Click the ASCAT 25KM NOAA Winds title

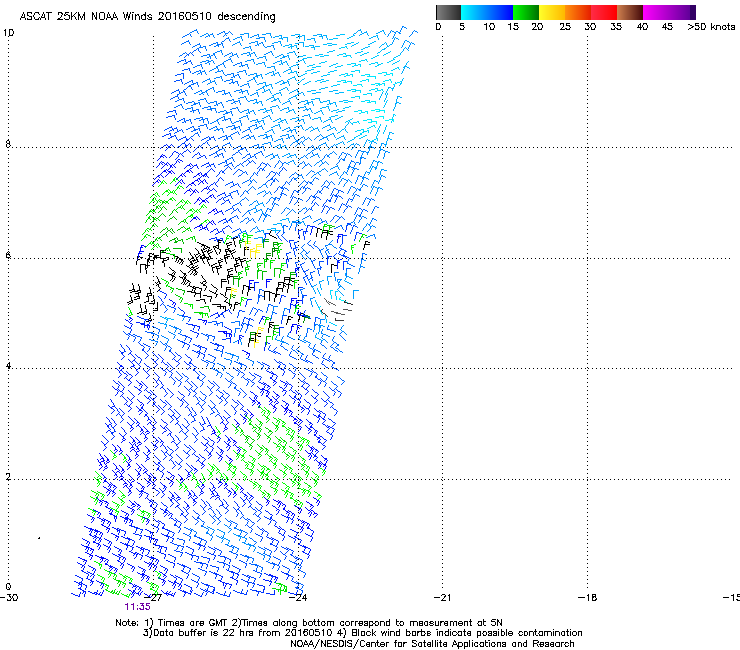tap(147, 16)
